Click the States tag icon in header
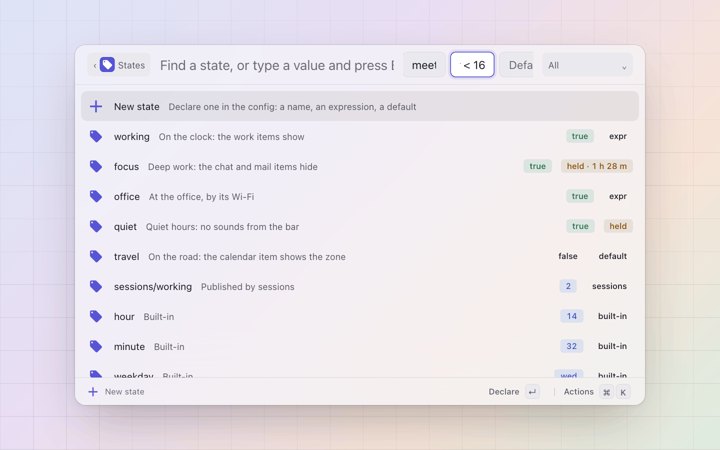This screenshot has height=450, width=720. point(107,65)
